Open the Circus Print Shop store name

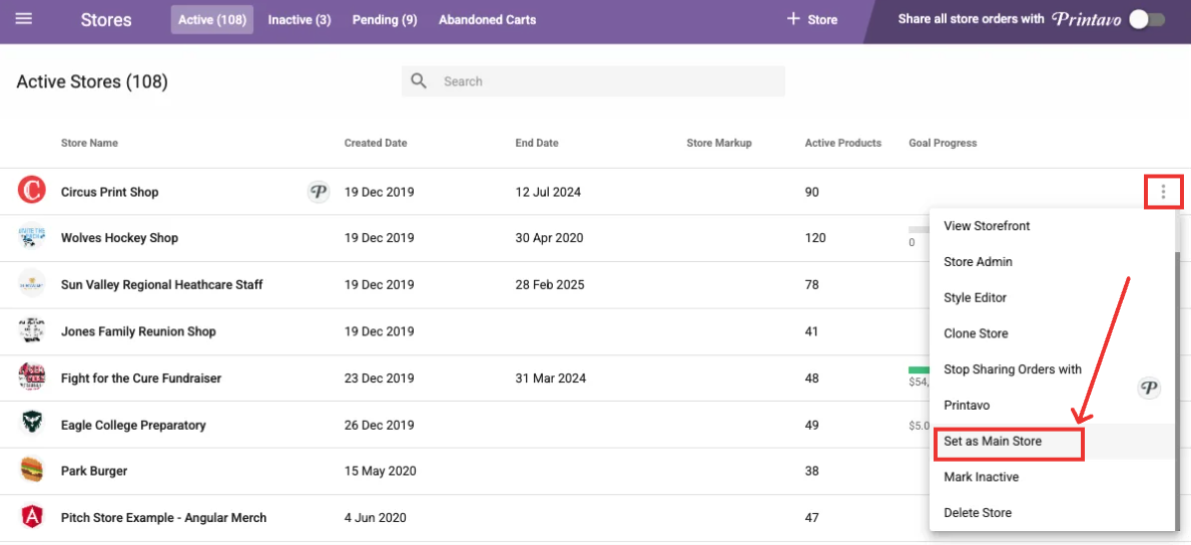point(109,192)
